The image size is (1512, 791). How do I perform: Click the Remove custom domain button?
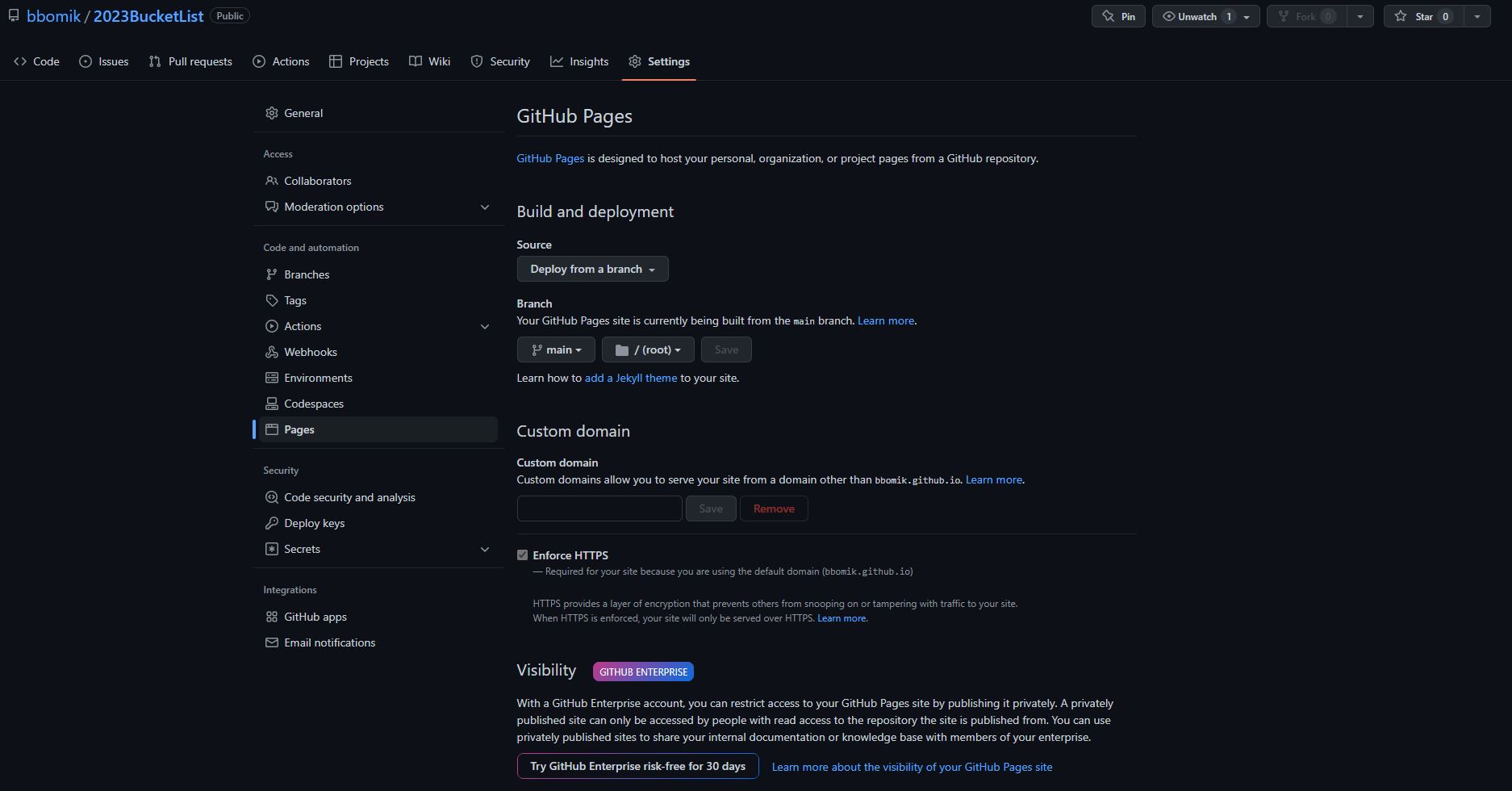(774, 508)
